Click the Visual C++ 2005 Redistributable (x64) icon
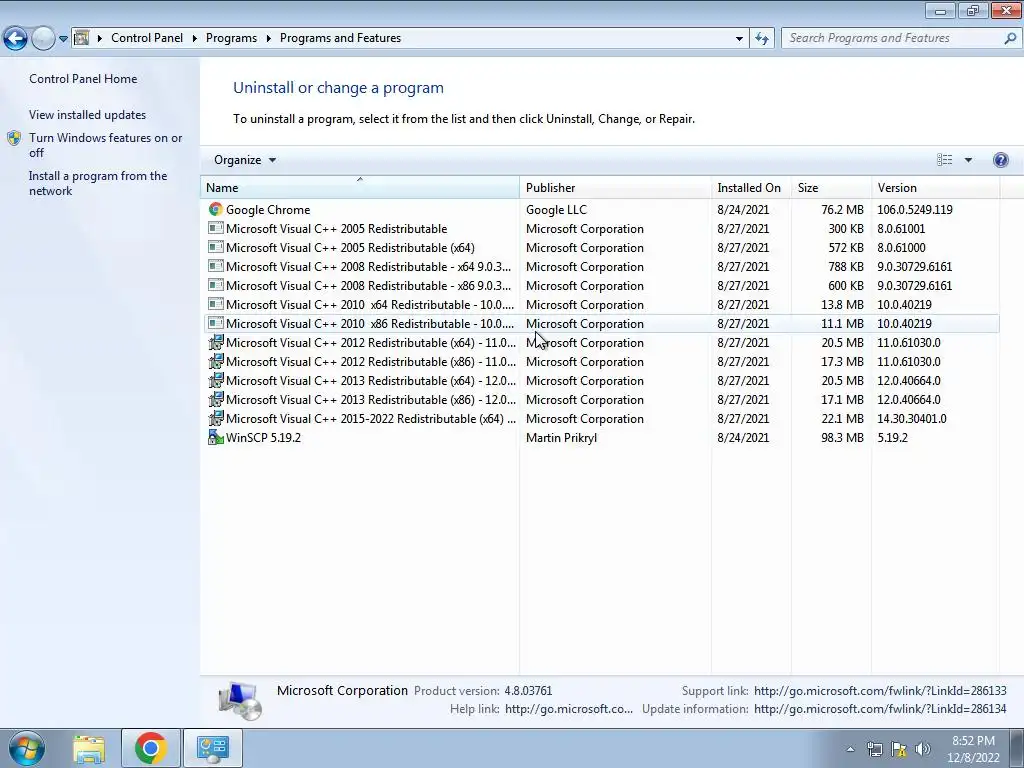The width and height of the screenshot is (1024, 768). coord(216,247)
